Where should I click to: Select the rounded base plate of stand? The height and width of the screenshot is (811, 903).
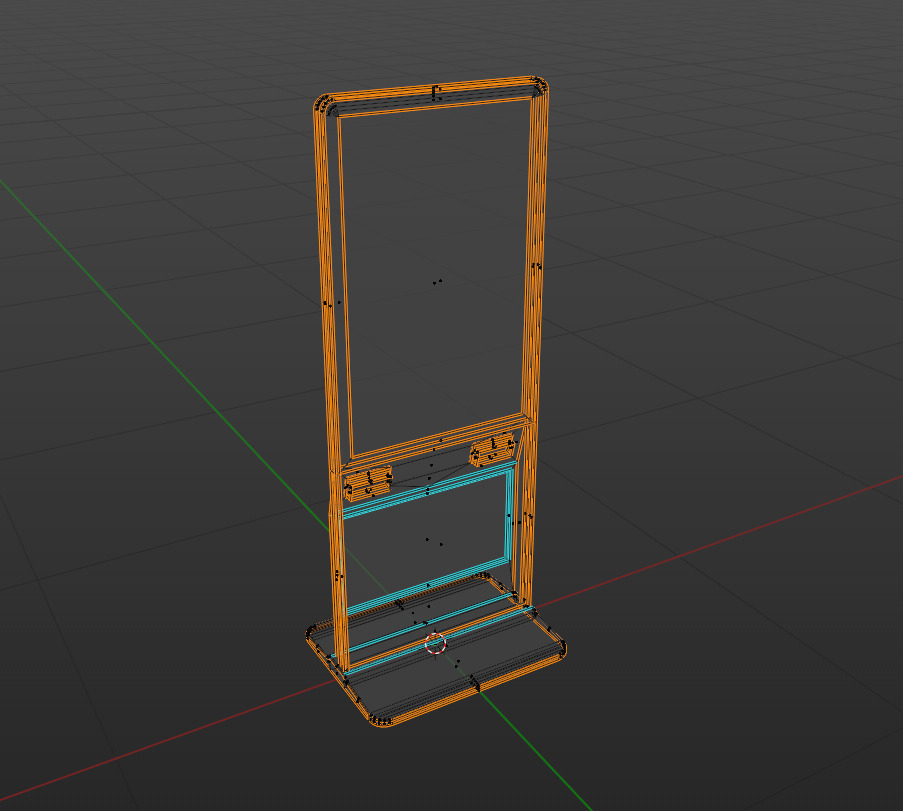click(x=435, y=651)
